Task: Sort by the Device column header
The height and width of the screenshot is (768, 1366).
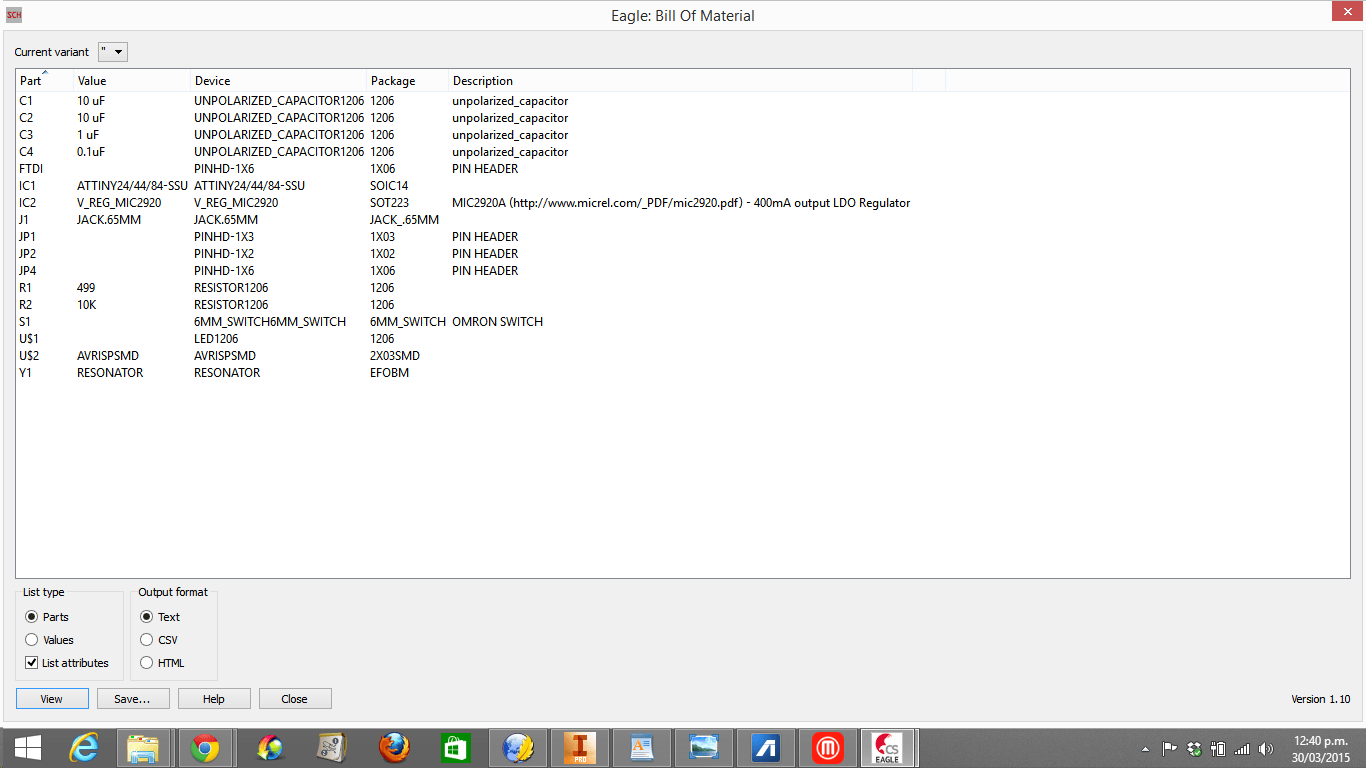Action: (278, 81)
